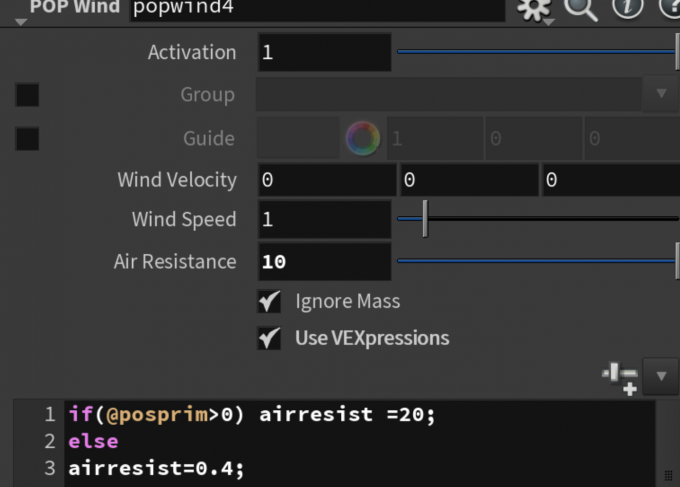Screen dimensions: 680x487
Task: Click the Activation value field
Action: coord(325,52)
